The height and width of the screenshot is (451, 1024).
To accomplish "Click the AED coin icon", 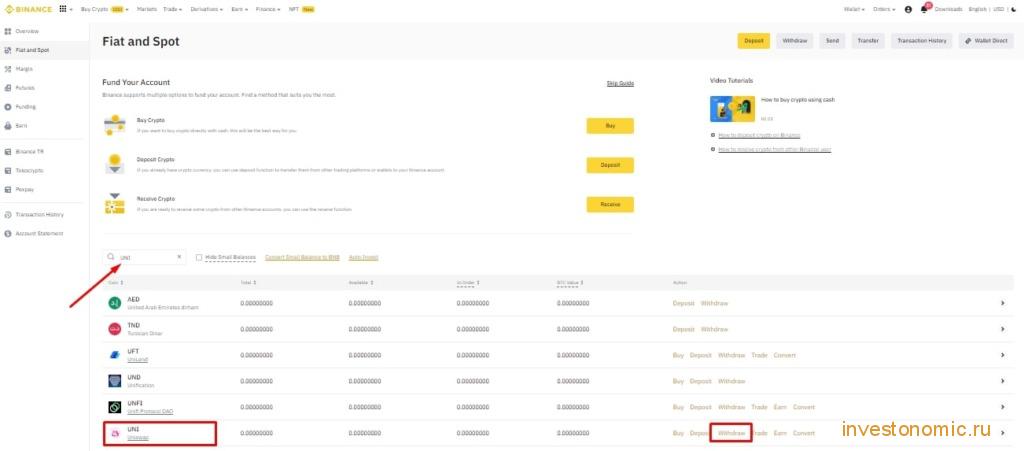I will coord(114,303).
